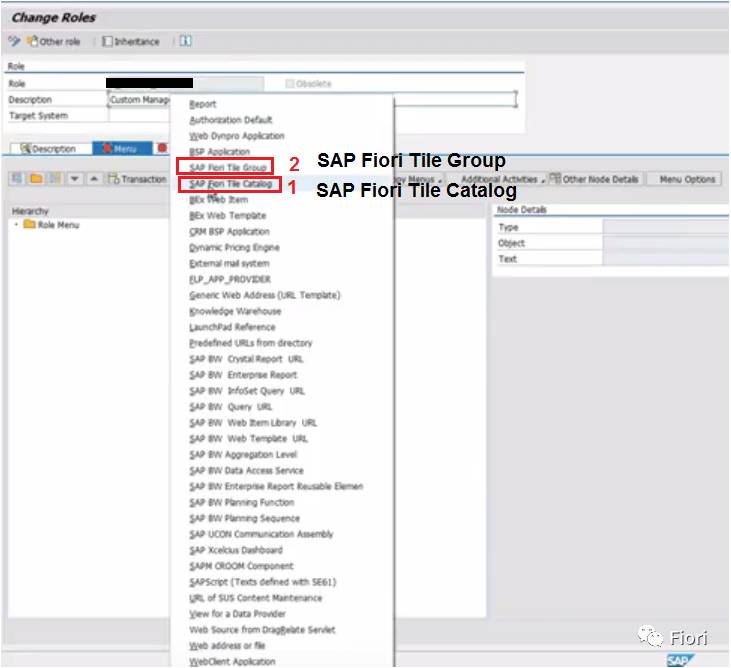
Task: Click the Text field in Node Details
Action: (x=666, y=259)
